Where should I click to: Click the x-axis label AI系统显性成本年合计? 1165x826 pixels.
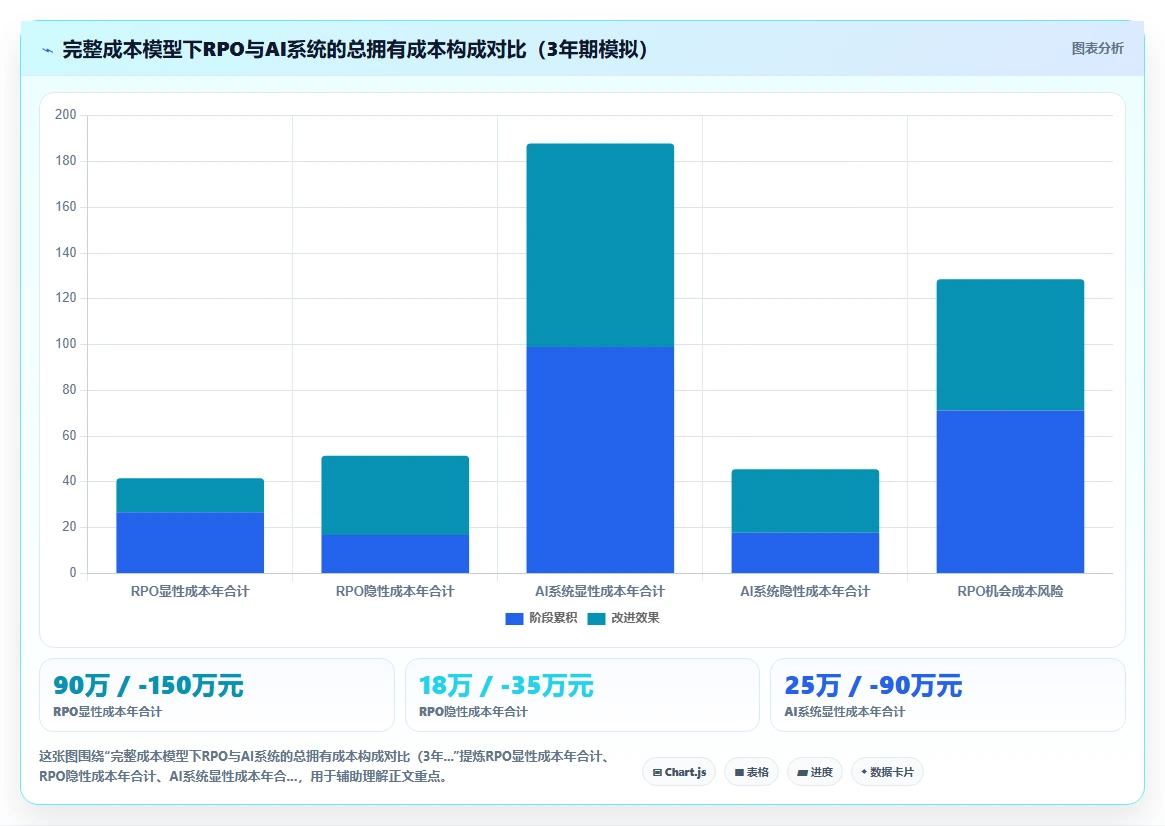tap(600, 591)
